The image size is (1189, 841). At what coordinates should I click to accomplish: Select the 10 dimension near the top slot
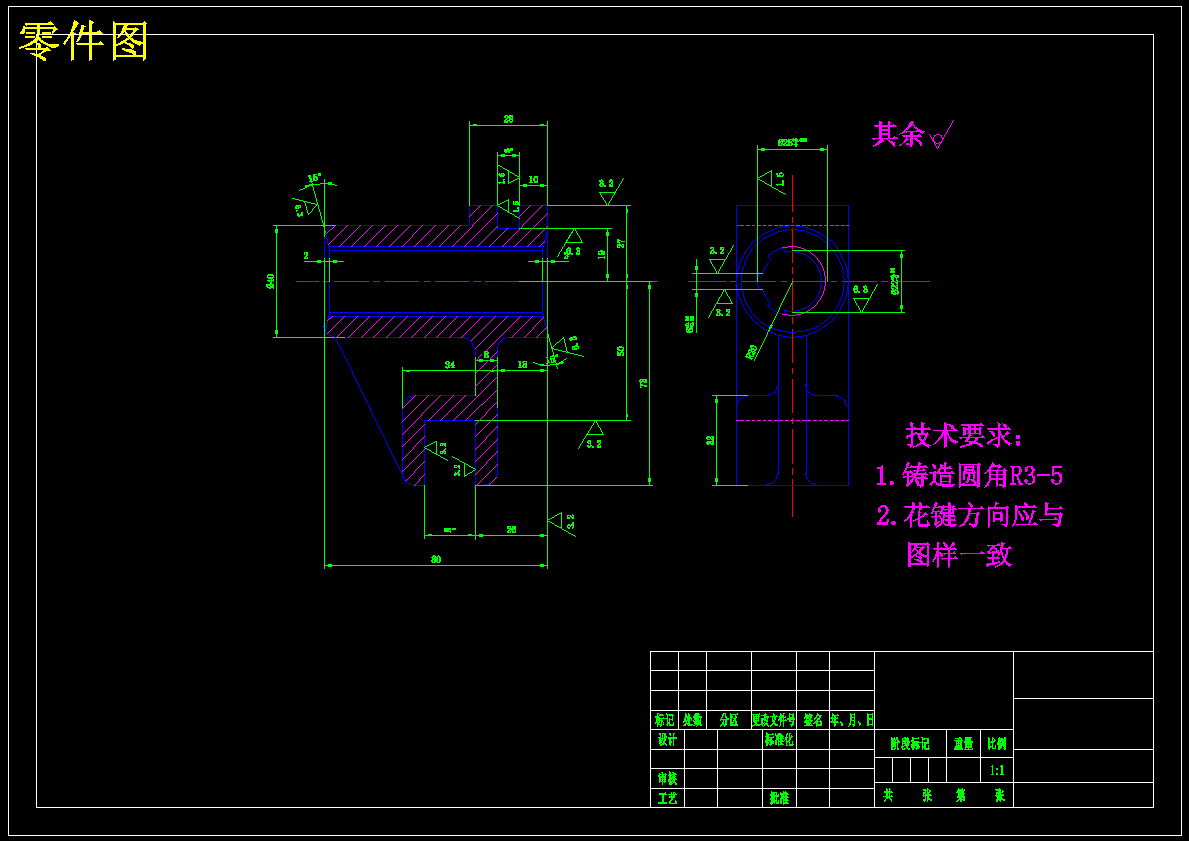click(533, 180)
